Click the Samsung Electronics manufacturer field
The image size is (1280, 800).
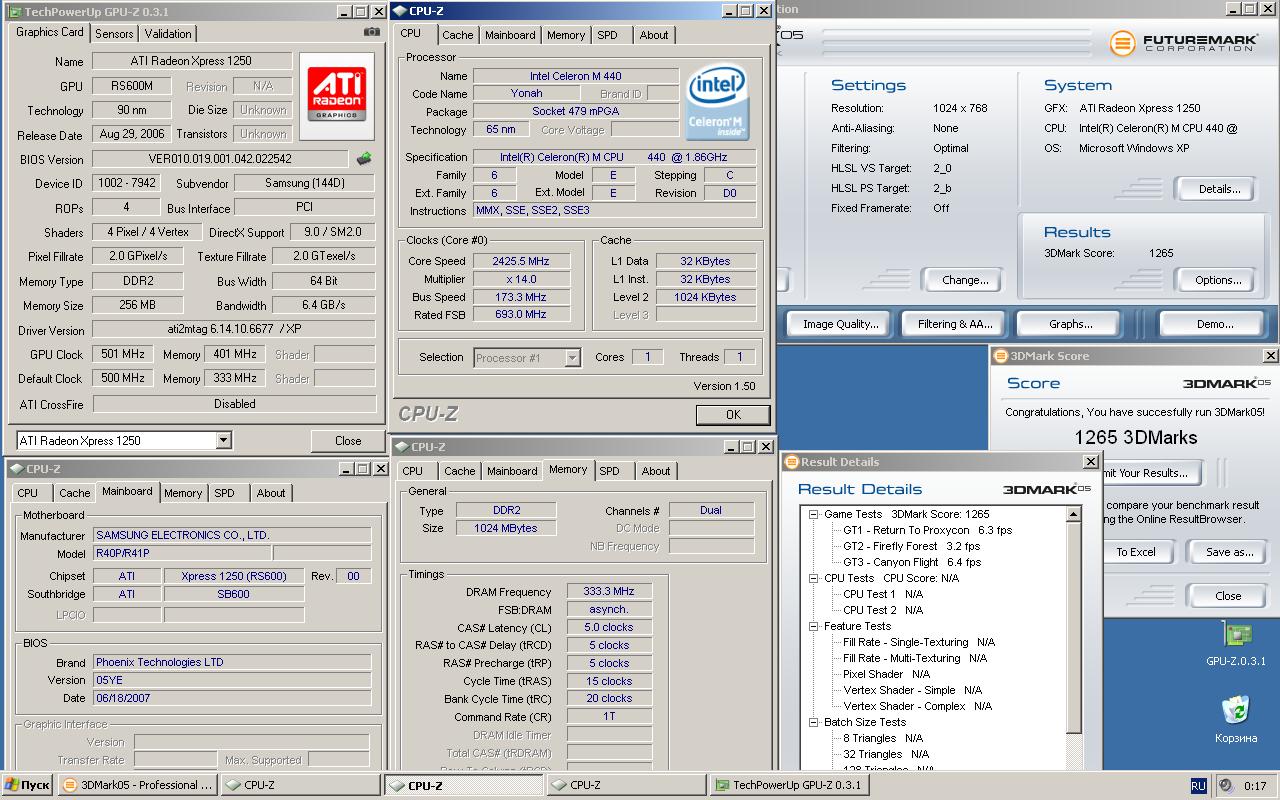pos(232,535)
